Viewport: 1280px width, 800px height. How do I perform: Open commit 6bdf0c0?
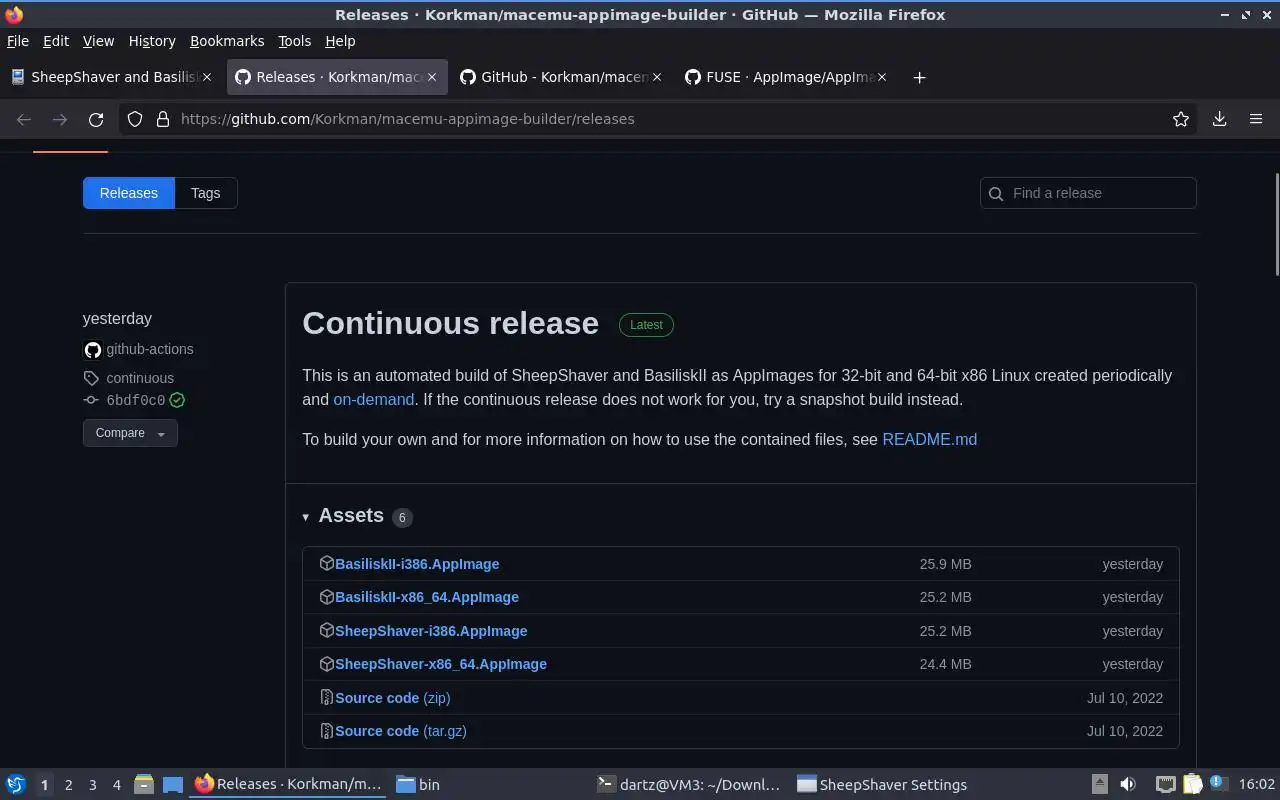tap(136, 400)
